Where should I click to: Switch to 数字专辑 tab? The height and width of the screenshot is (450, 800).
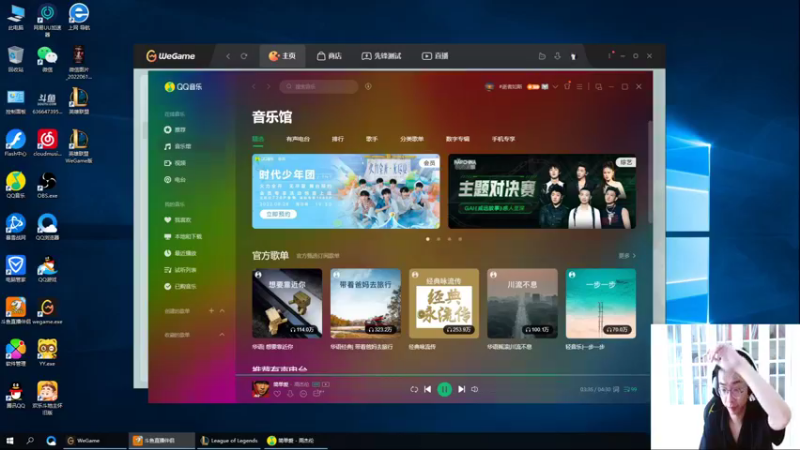[x=458, y=139]
